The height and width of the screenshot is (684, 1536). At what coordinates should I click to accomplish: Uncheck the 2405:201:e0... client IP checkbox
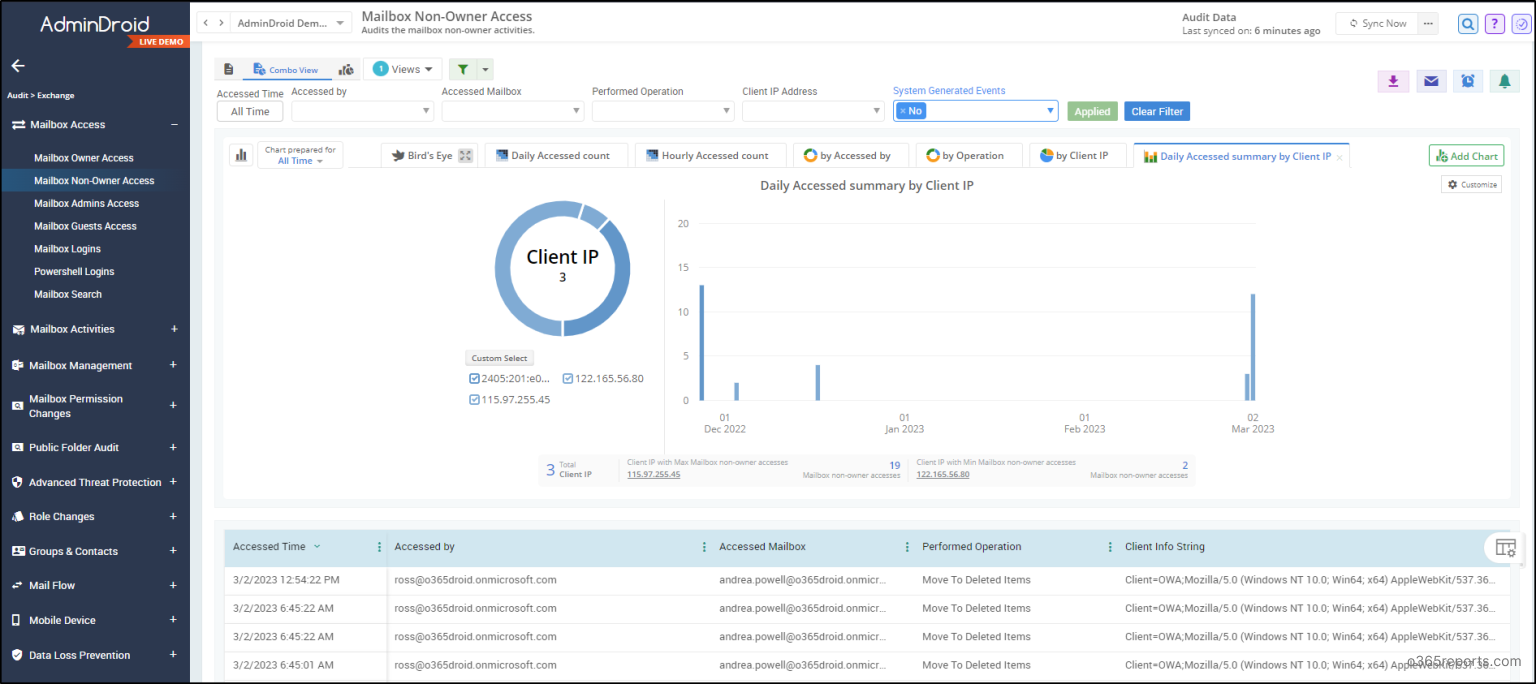coord(474,379)
